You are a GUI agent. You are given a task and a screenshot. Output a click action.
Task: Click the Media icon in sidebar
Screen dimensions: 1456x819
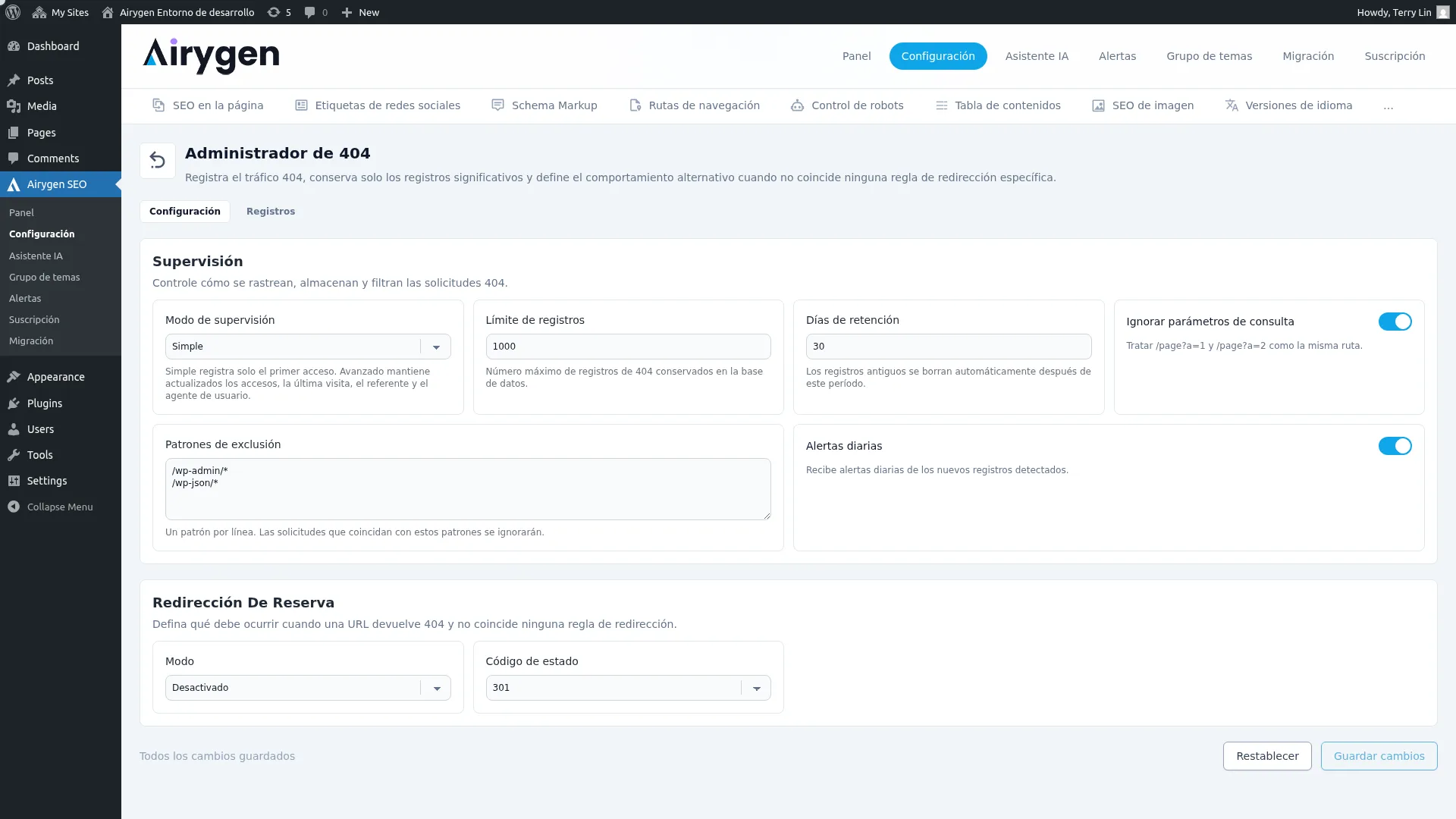point(14,106)
